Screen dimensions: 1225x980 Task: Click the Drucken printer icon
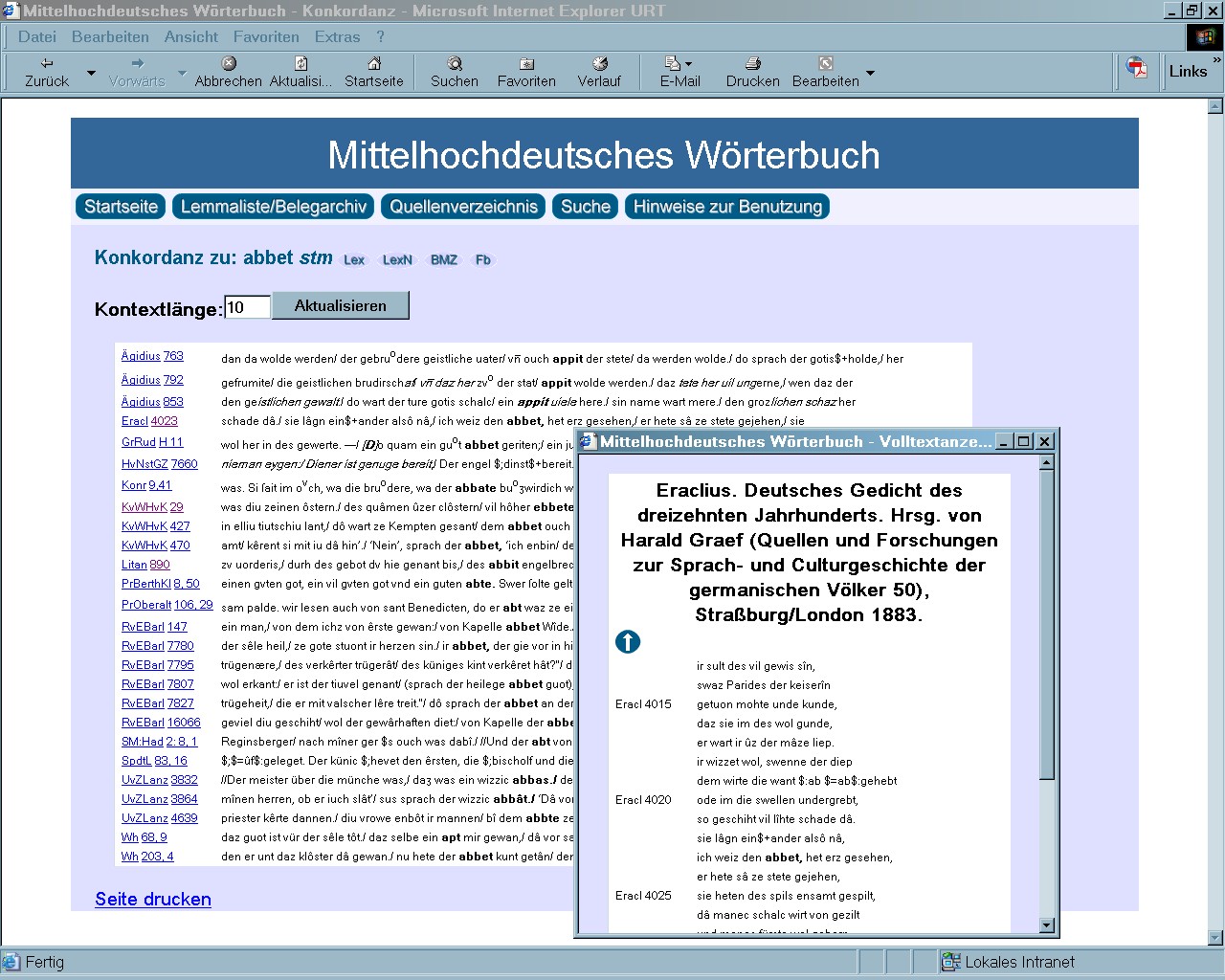pyautogui.click(x=753, y=63)
